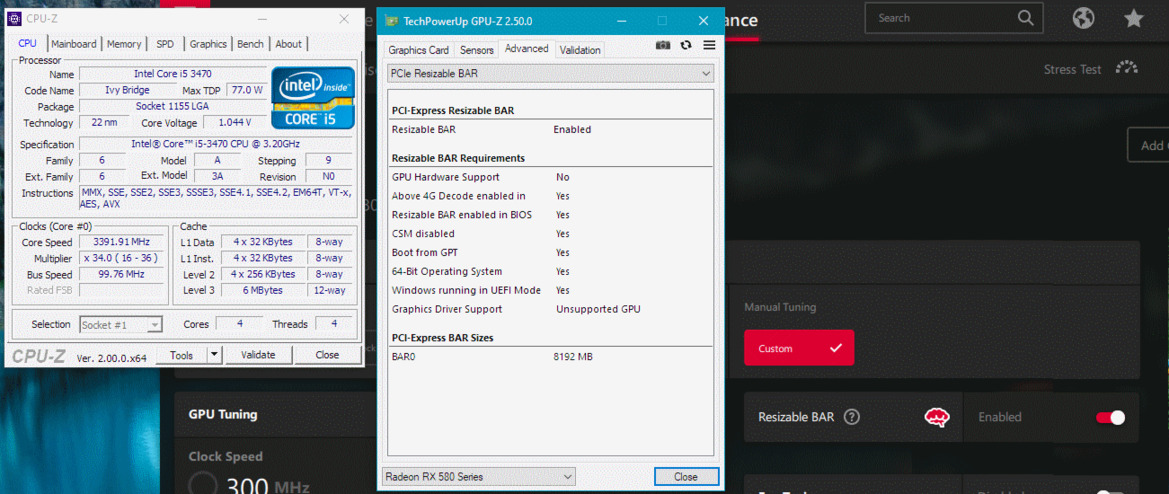Click GPU-Z screenshot camera icon
The width and height of the screenshot is (1169, 494).
(663, 45)
